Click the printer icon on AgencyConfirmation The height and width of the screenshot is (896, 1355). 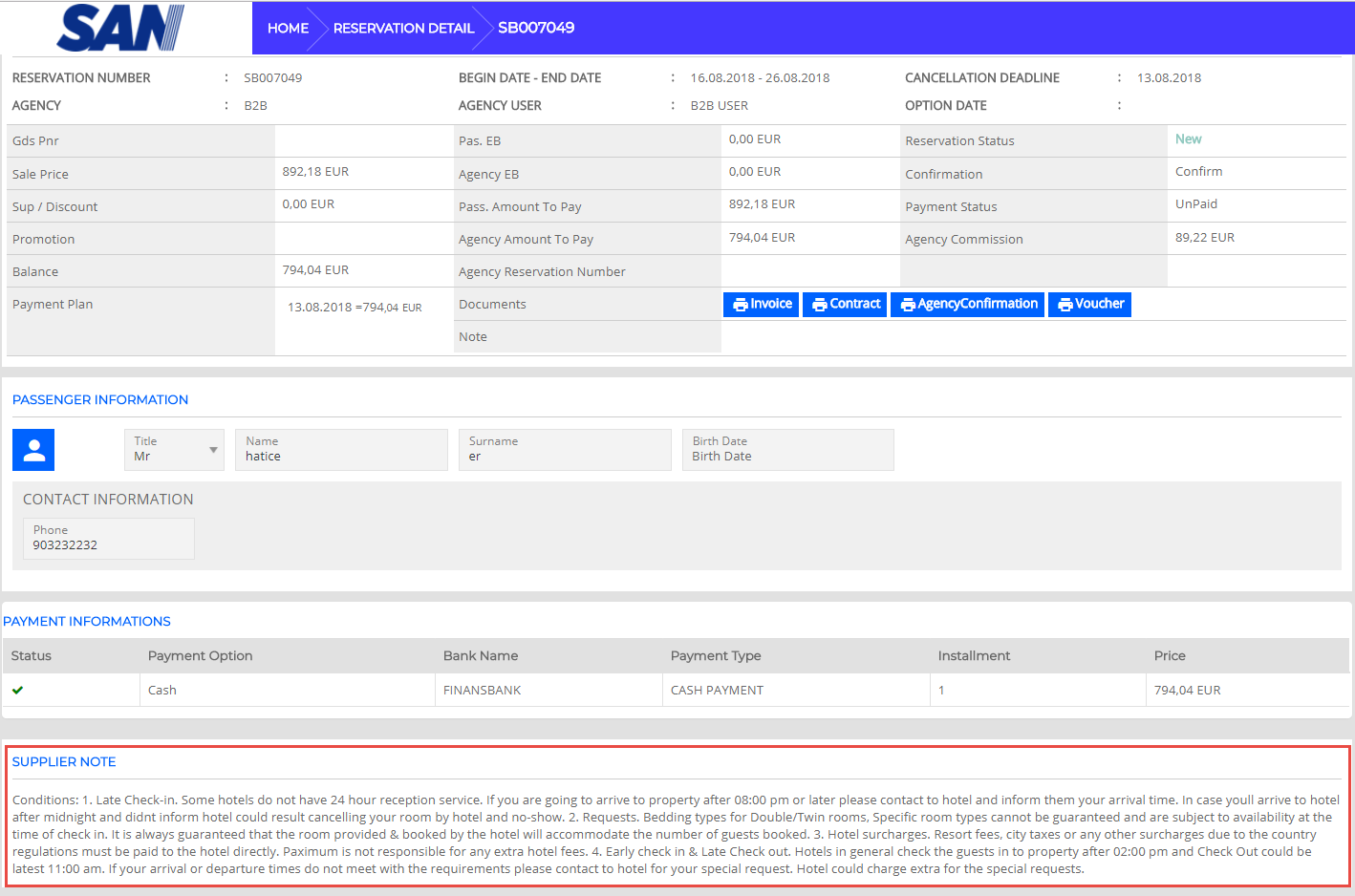[x=907, y=305]
